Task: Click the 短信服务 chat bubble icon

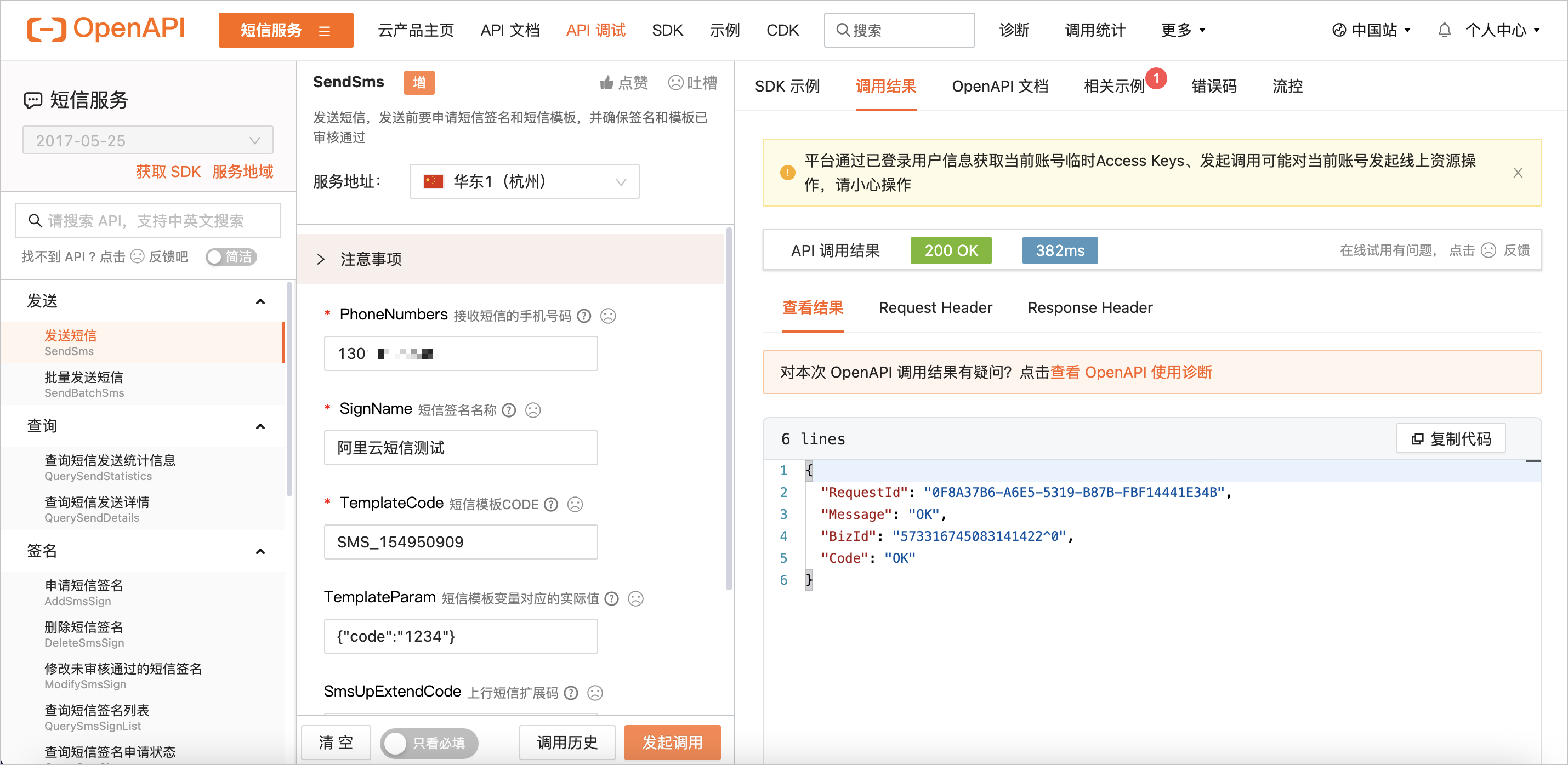Action: point(33,100)
